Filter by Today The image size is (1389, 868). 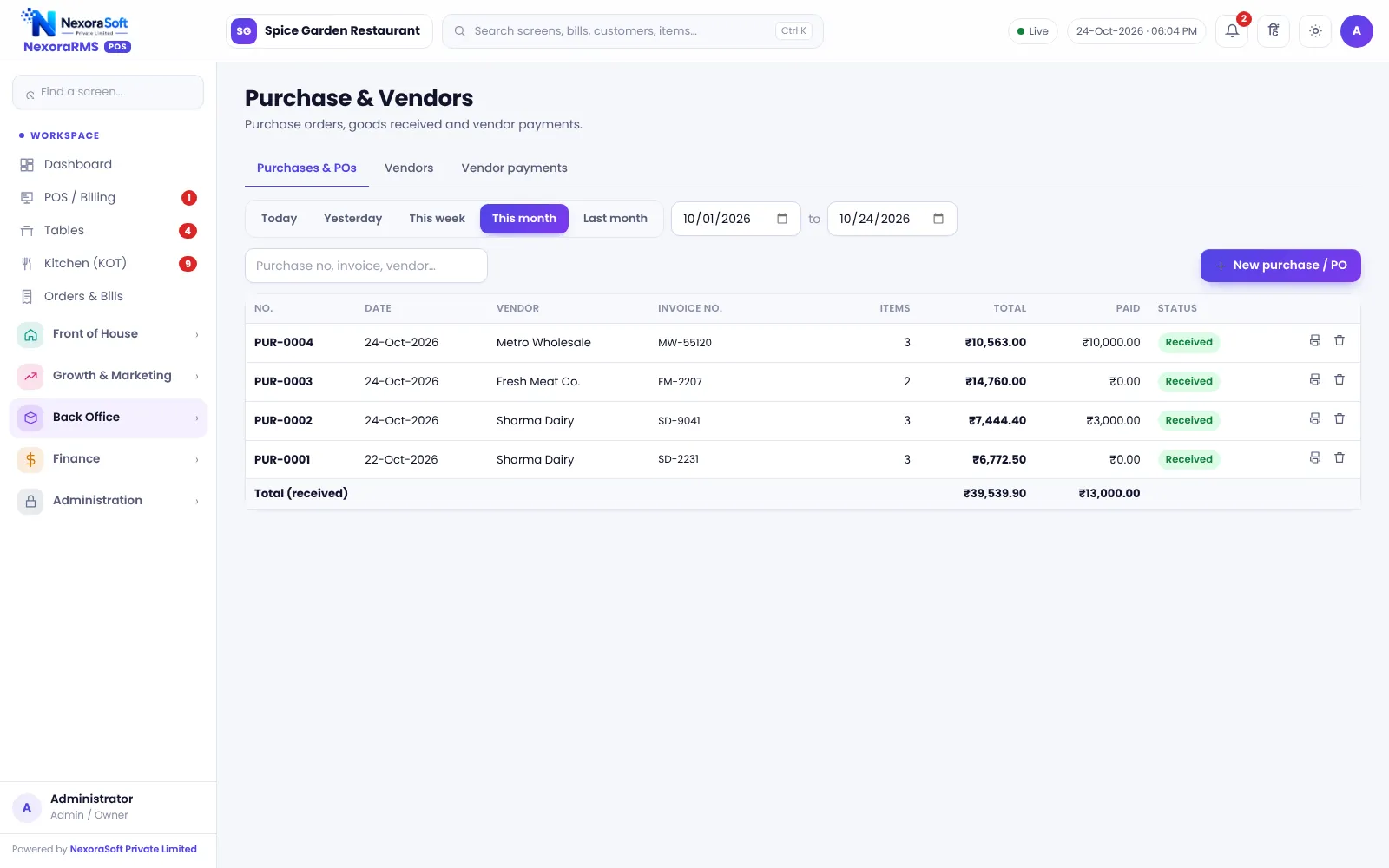(x=279, y=219)
